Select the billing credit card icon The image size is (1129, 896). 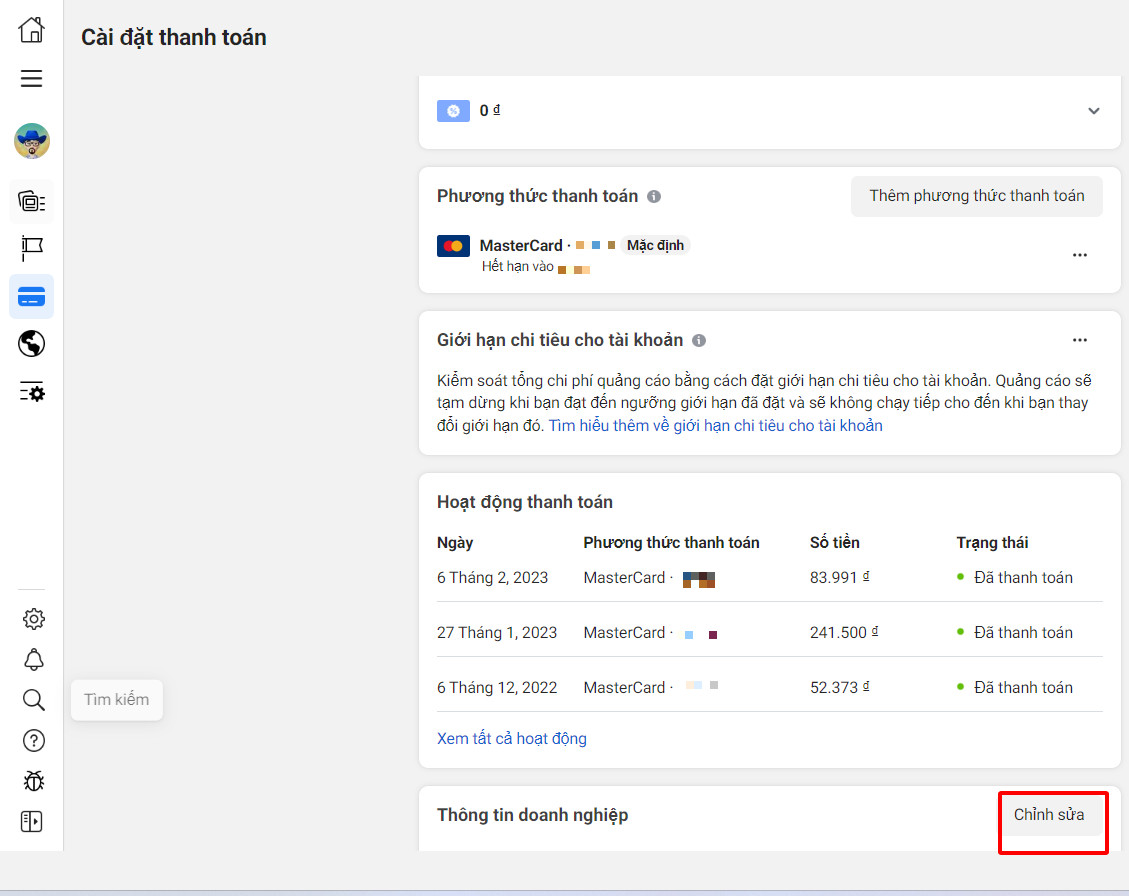pyautogui.click(x=32, y=297)
